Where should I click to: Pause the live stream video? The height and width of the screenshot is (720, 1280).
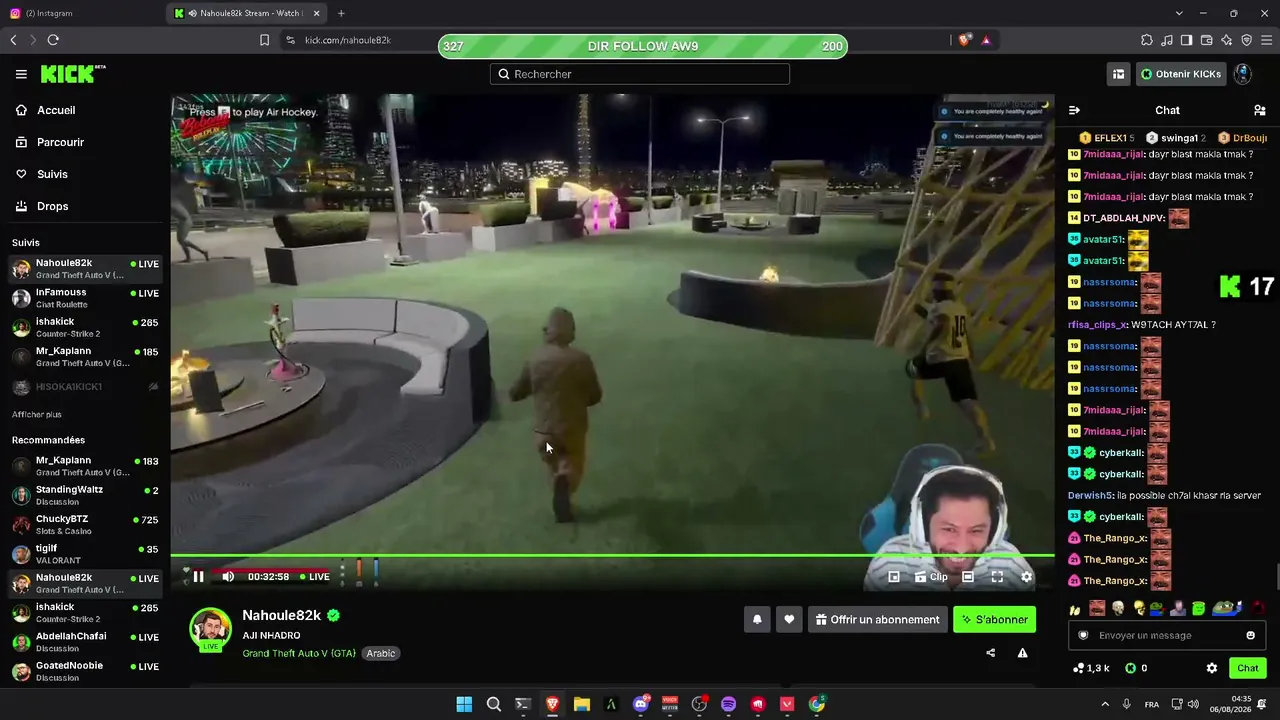[198, 576]
